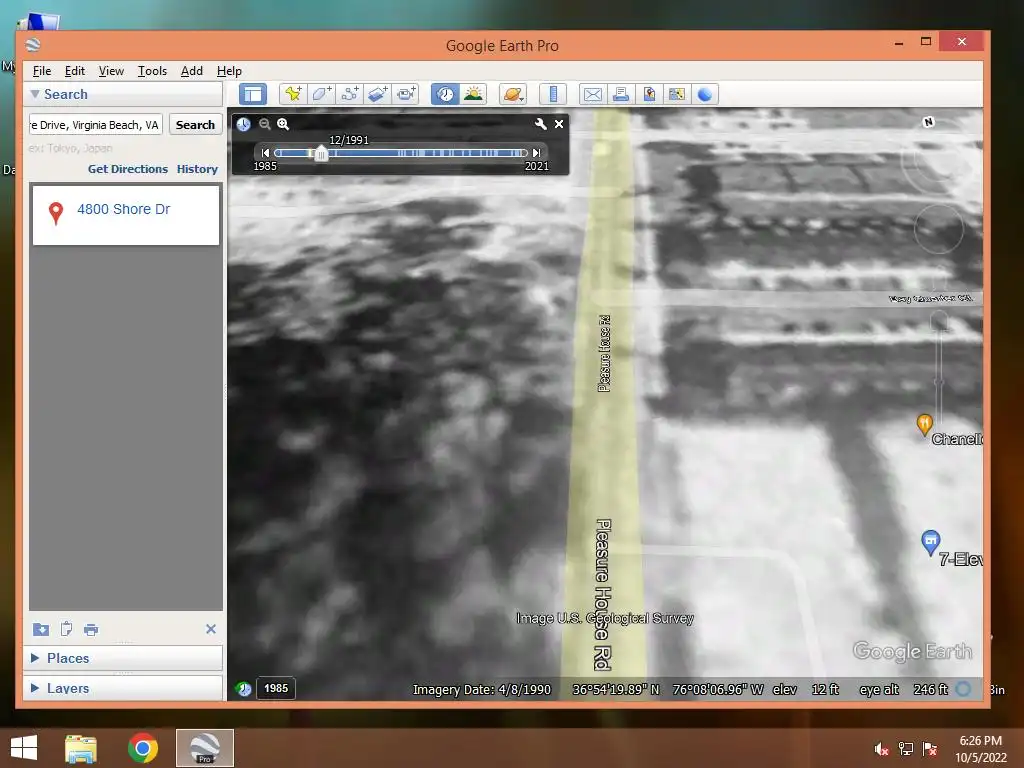
Task: Toggle the sidebar panel button
Action: pos(253,94)
